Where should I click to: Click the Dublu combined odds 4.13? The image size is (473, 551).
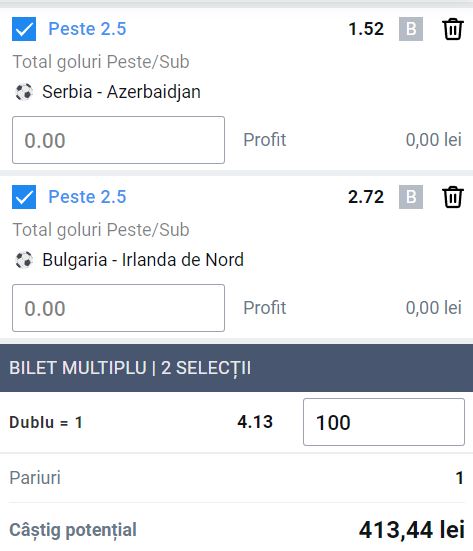(255, 422)
